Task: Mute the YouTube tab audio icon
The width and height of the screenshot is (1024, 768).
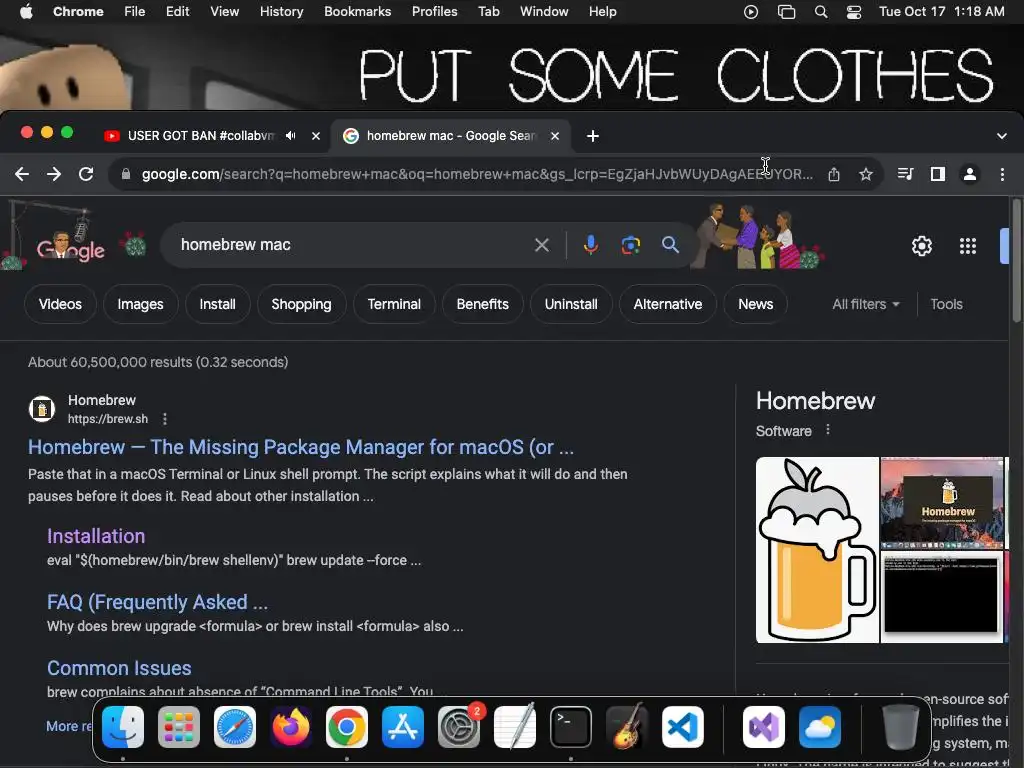Action: [291, 136]
